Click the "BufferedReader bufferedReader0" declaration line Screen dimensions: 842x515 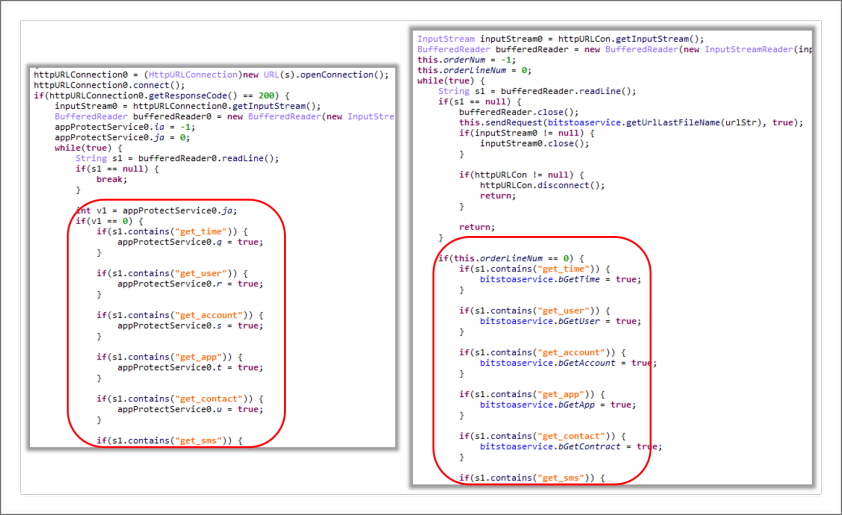pyautogui.click(x=224, y=117)
